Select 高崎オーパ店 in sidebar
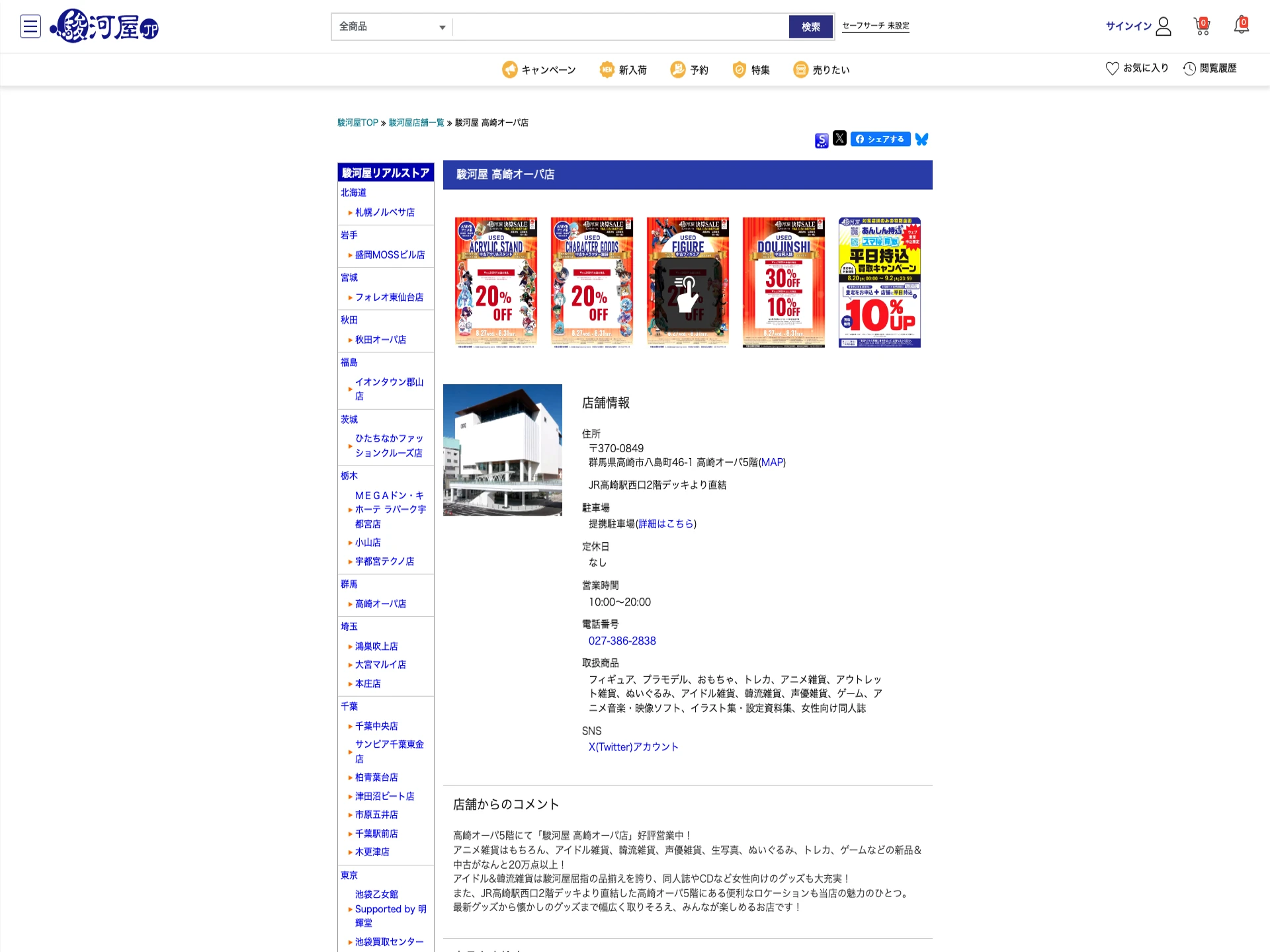This screenshot has width=1270, height=952. pyautogui.click(x=381, y=604)
